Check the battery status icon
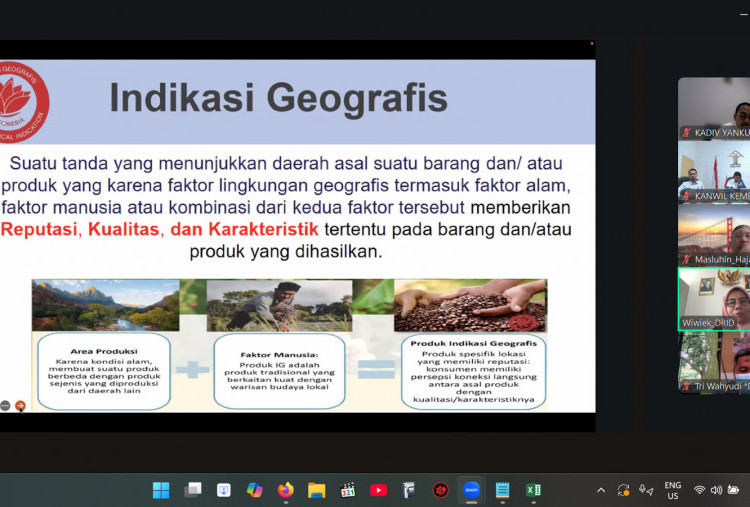 click(x=733, y=490)
